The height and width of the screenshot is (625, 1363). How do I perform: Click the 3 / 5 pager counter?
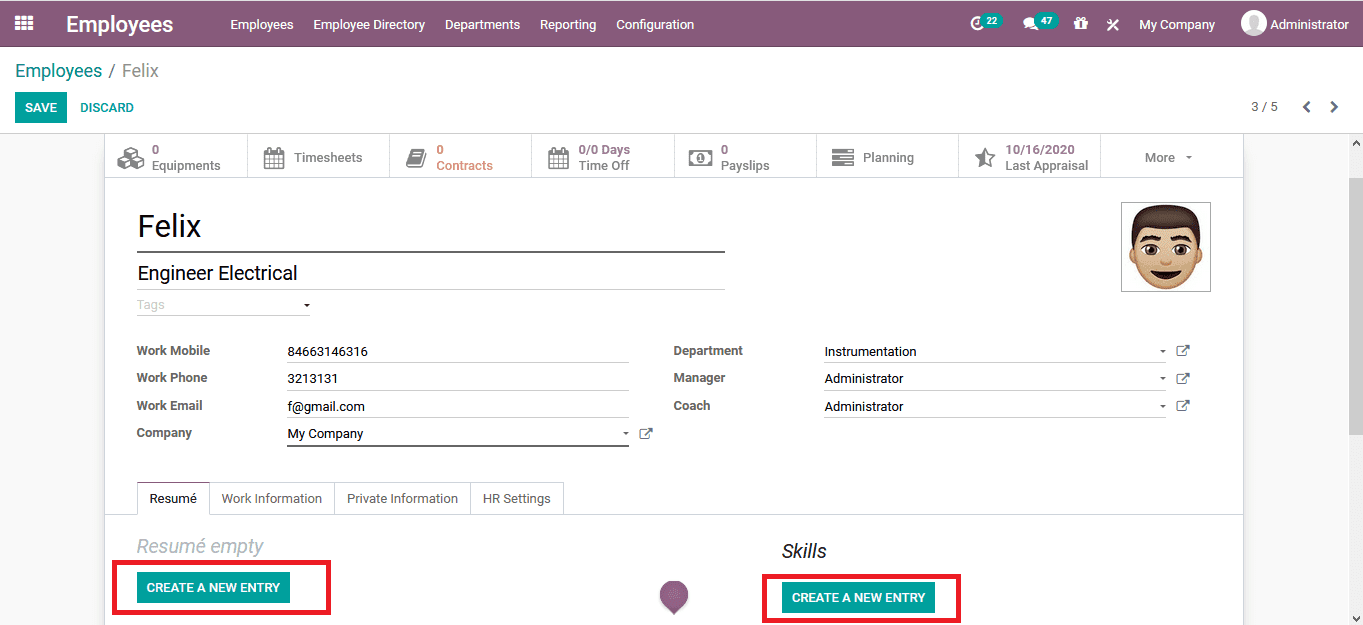1264,107
